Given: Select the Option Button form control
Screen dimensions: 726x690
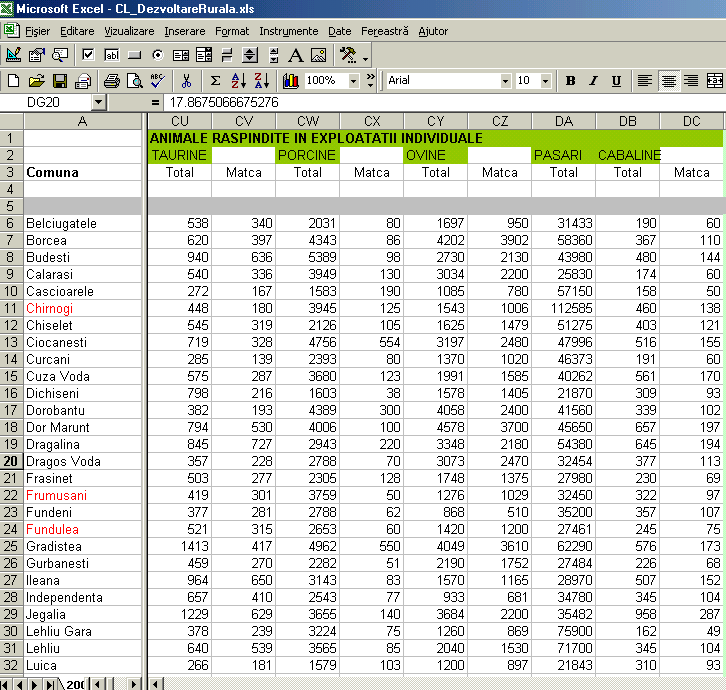Looking at the screenshot, I should (x=157, y=55).
